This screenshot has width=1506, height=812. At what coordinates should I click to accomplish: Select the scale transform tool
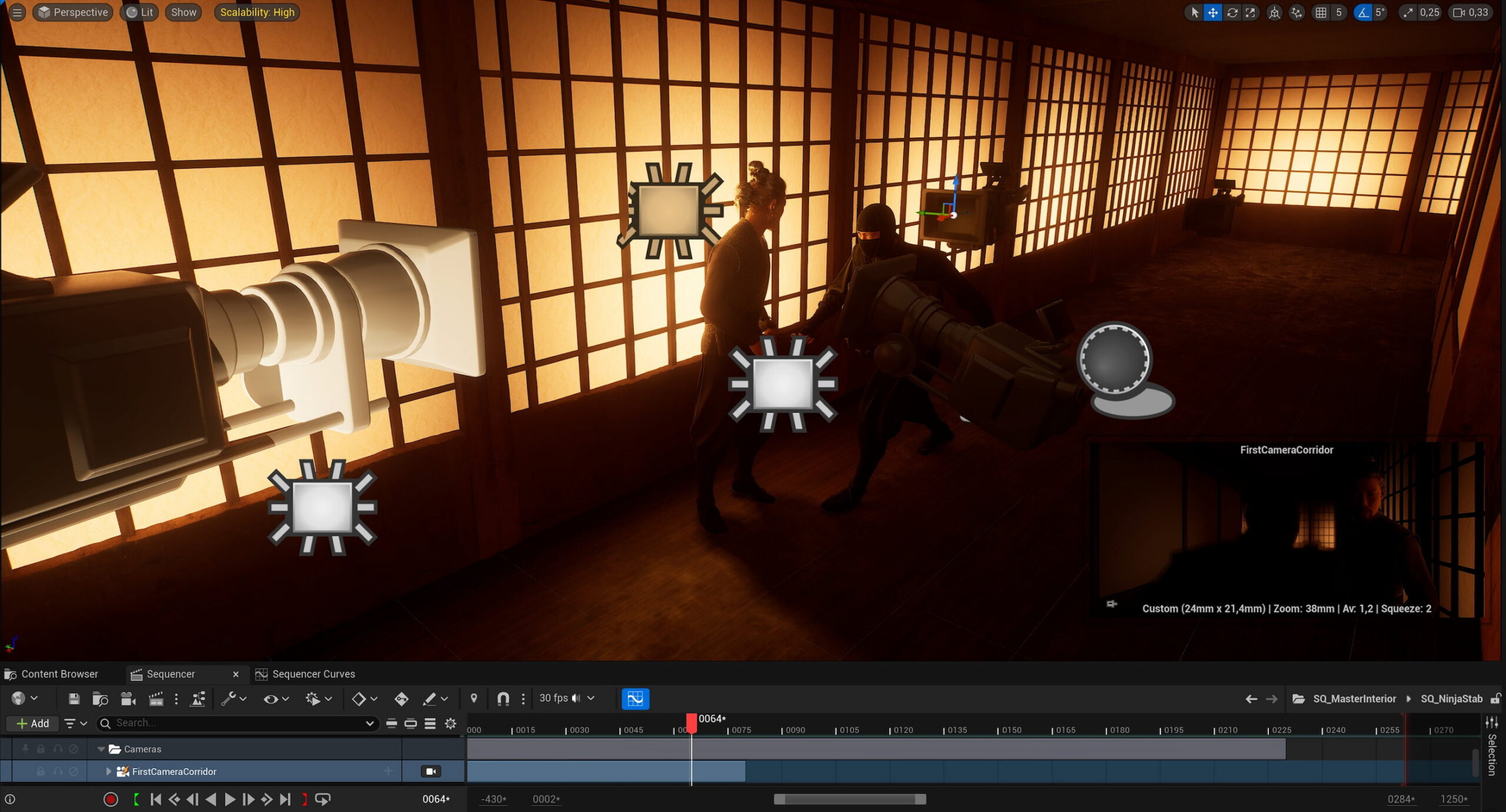1250,12
